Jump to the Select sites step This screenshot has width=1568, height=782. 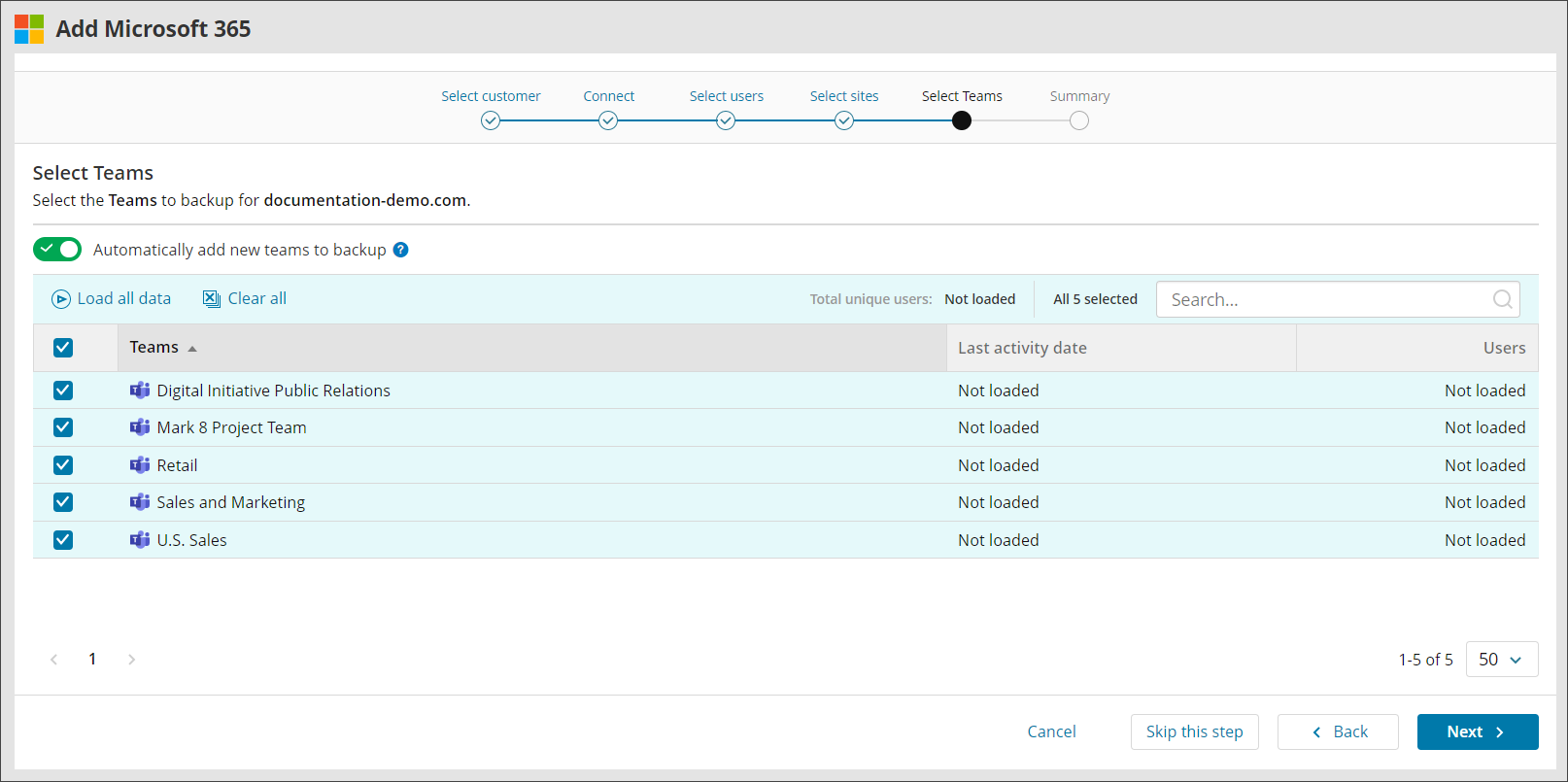coord(844,120)
